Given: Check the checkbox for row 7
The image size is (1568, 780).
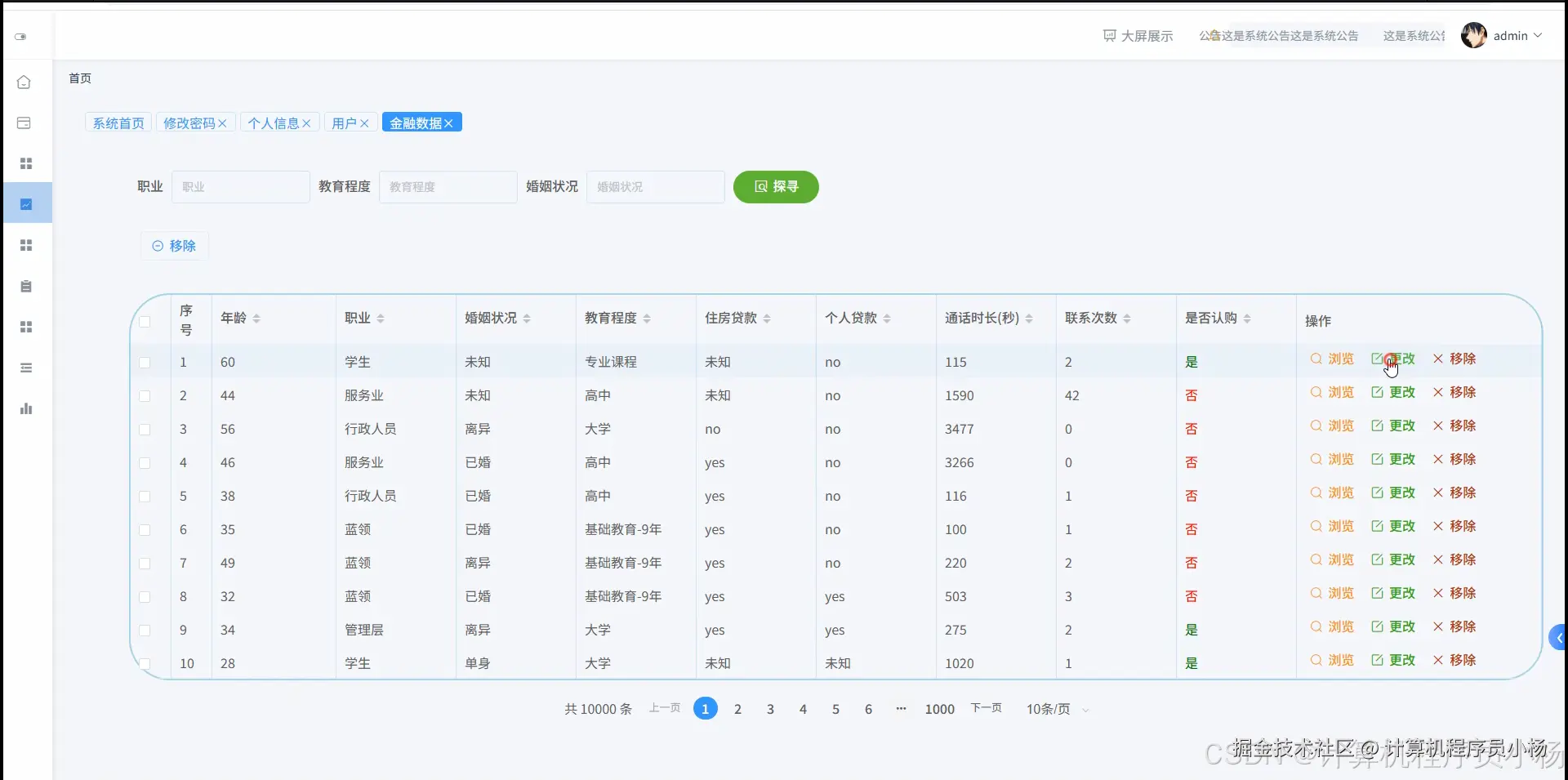Looking at the screenshot, I should (x=145, y=564).
